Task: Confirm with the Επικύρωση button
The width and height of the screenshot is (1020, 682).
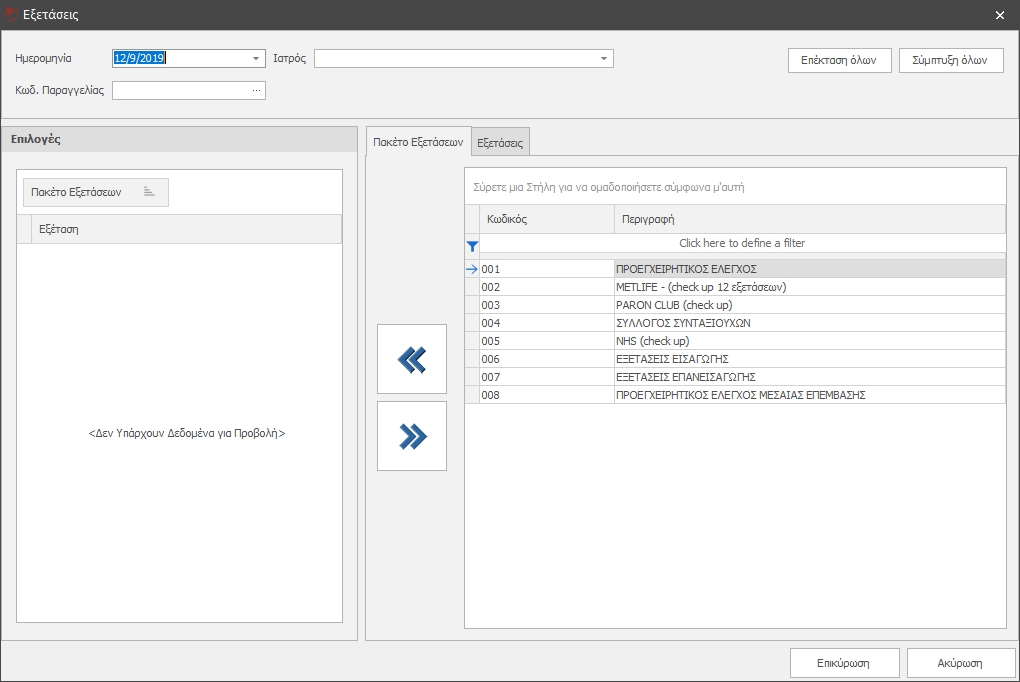Action: pyautogui.click(x=842, y=663)
